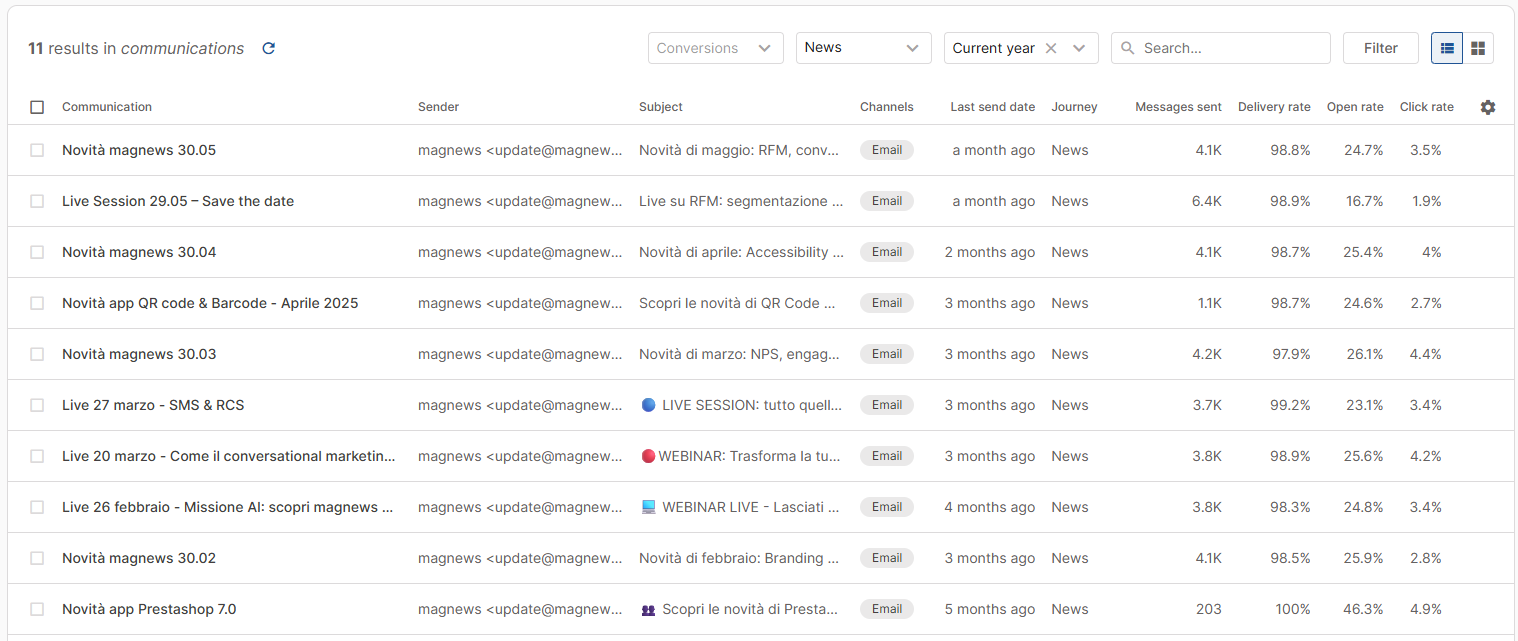The image size is (1518, 641).
Task: Open Novità app Prestashop 7.0 communication
Action: (x=149, y=609)
